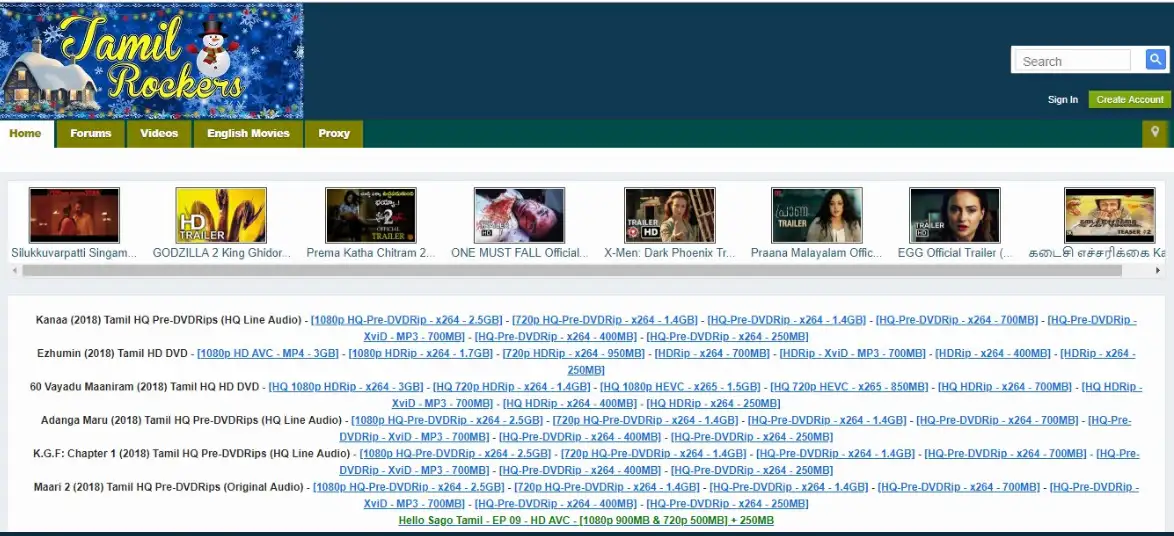This screenshot has width=1174, height=536.
Task: Click the carousel scroll-right arrow
Action: [x=1158, y=270]
